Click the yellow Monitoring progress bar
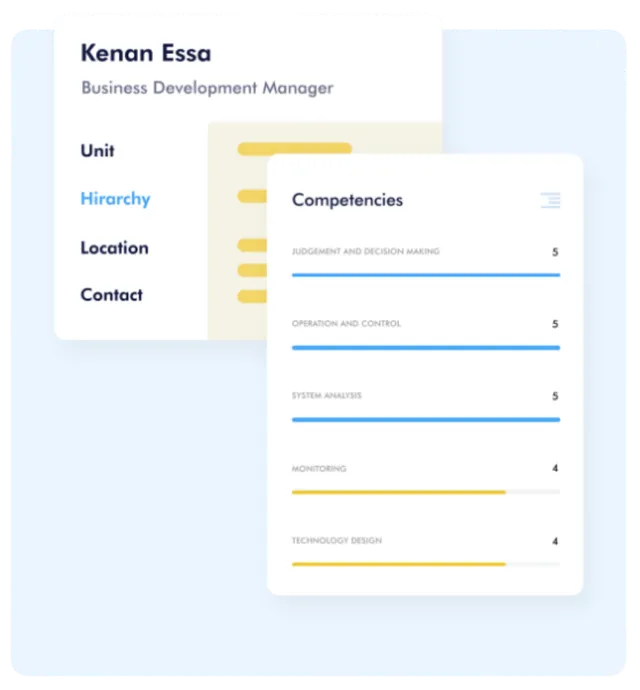This screenshot has height=690, width=640. click(x=398, y=492)
